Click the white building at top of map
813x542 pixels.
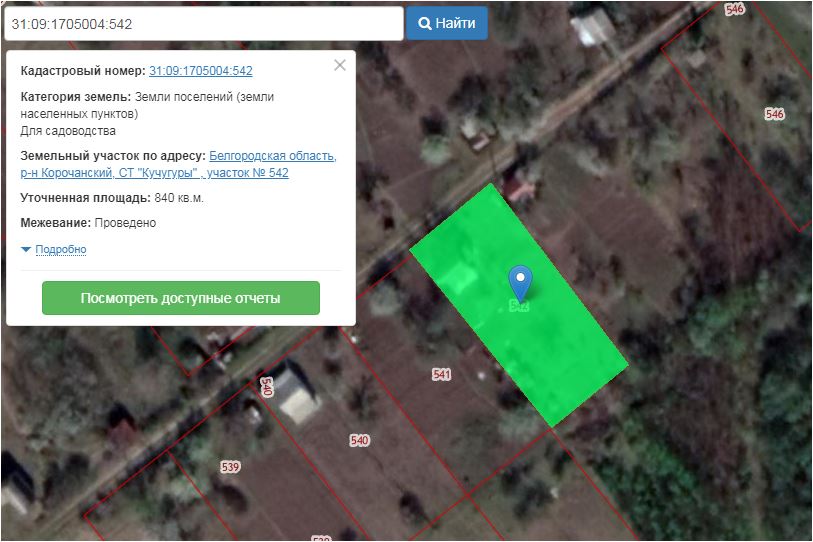(x=592, y=26)
